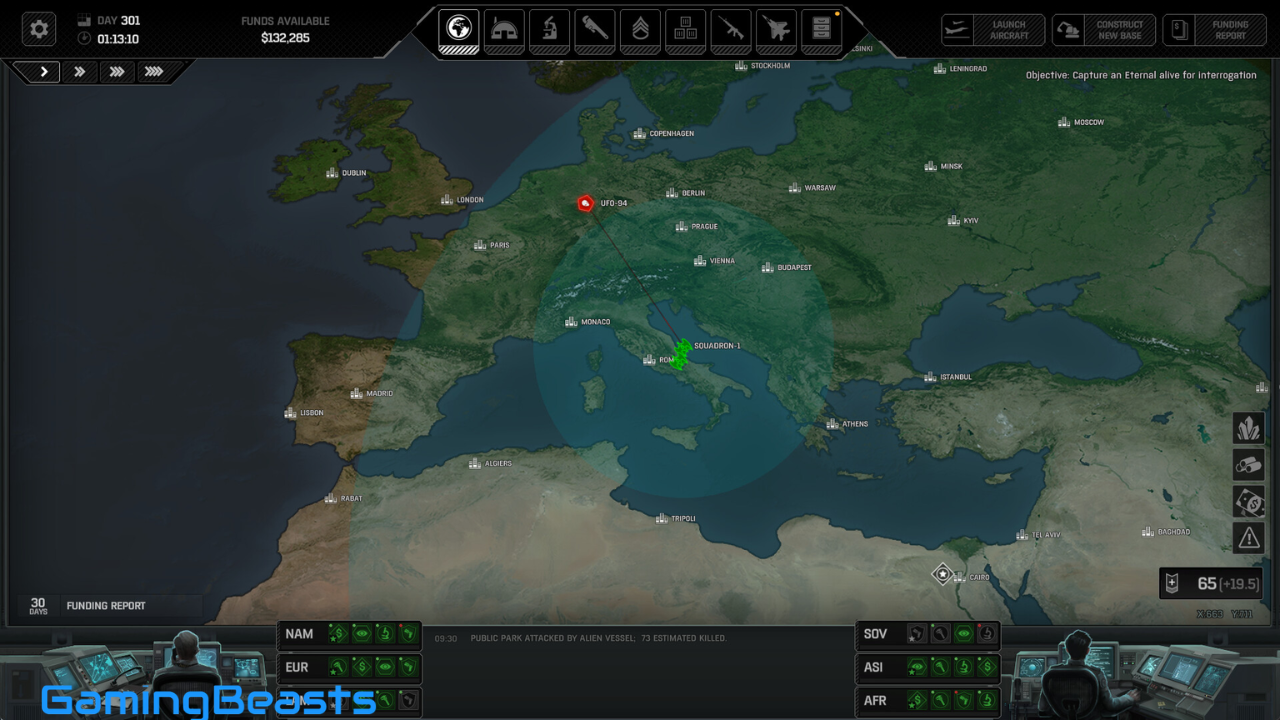Click the Moscow city marker
The width and height of the screenshot is (1280, 720).
1081,122
